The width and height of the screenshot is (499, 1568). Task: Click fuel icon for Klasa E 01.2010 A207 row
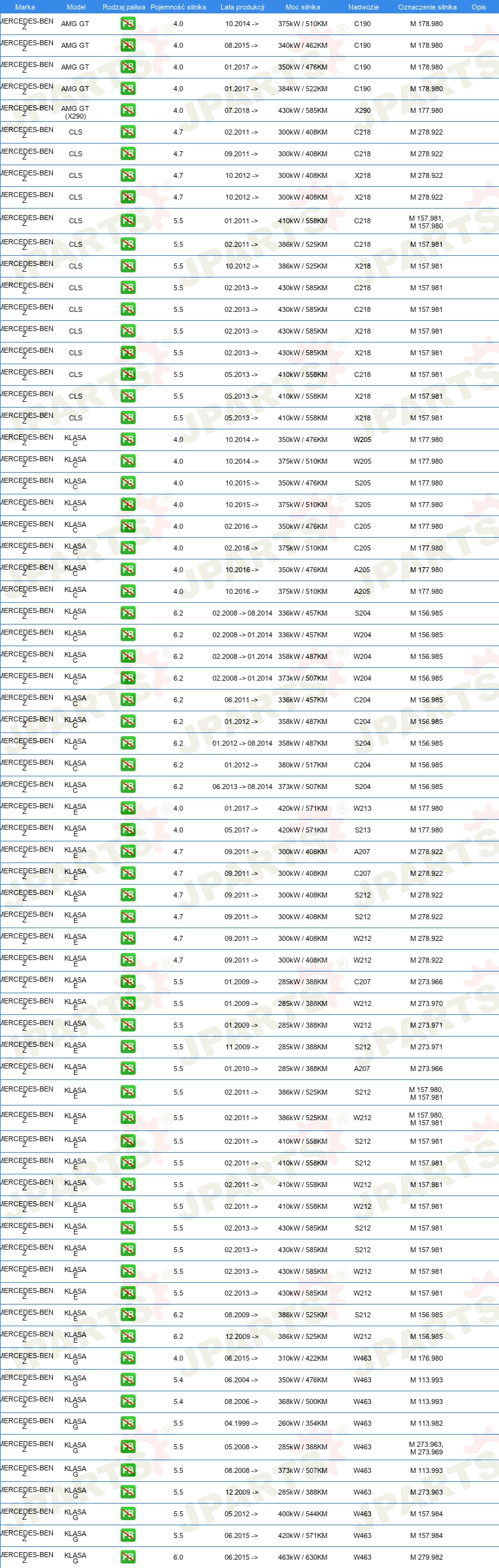pyautogui.click(x=128, y=1069)
